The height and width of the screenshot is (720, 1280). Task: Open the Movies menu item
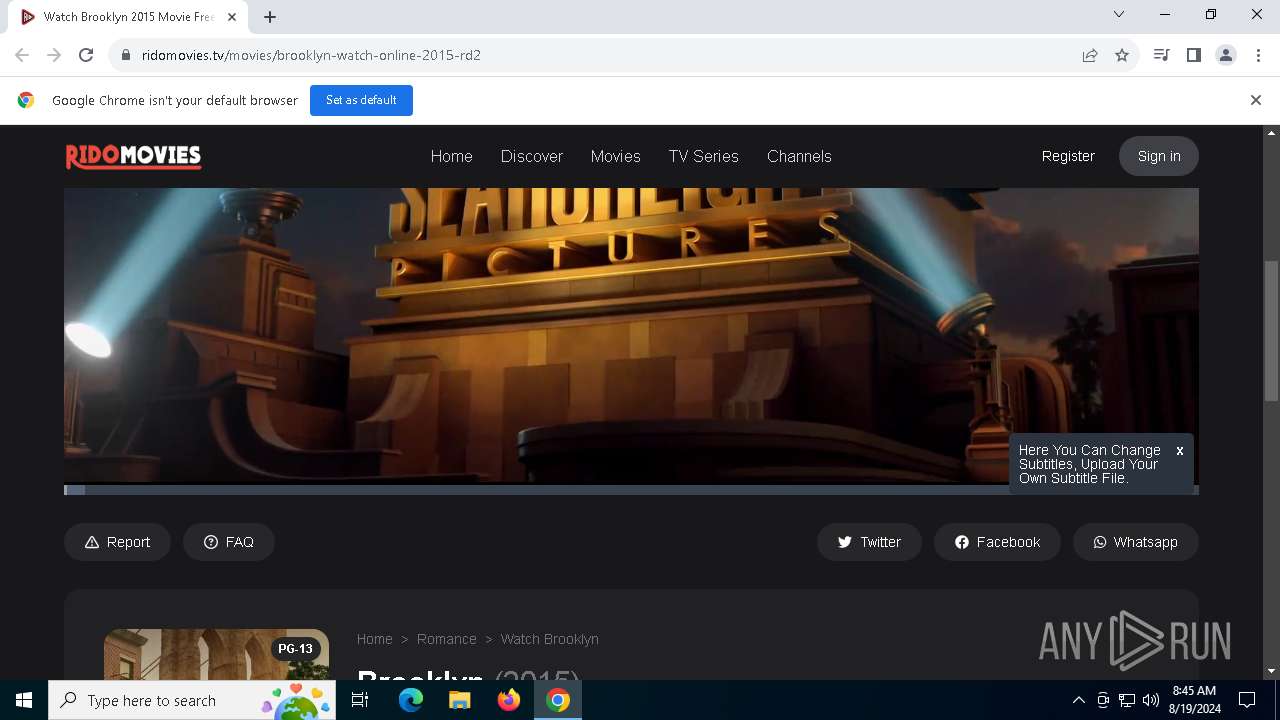coord(615,156)
